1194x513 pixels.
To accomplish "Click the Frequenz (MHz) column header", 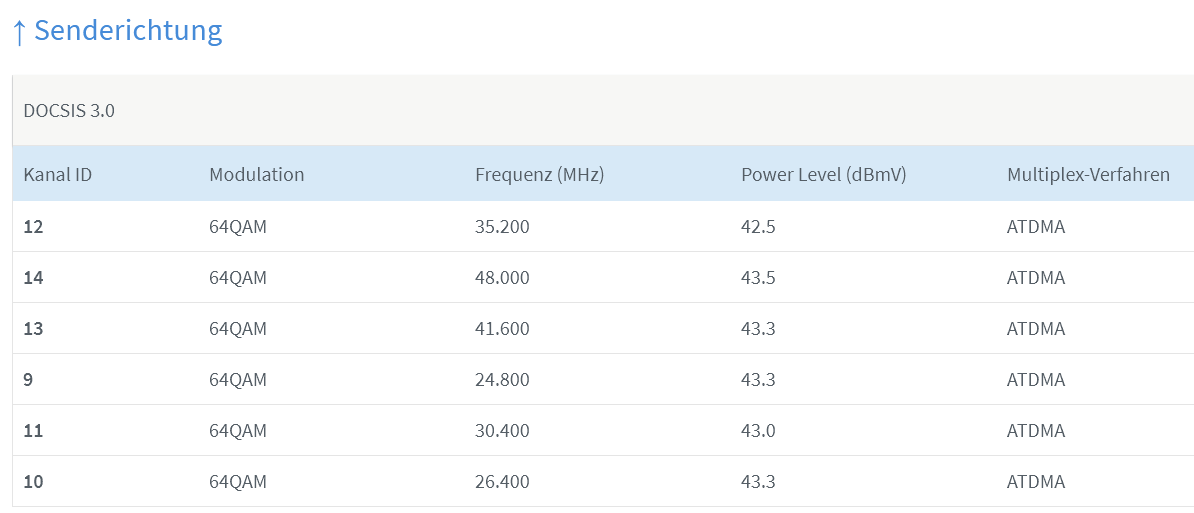I will pyautogui.click(x=539, y=174).
